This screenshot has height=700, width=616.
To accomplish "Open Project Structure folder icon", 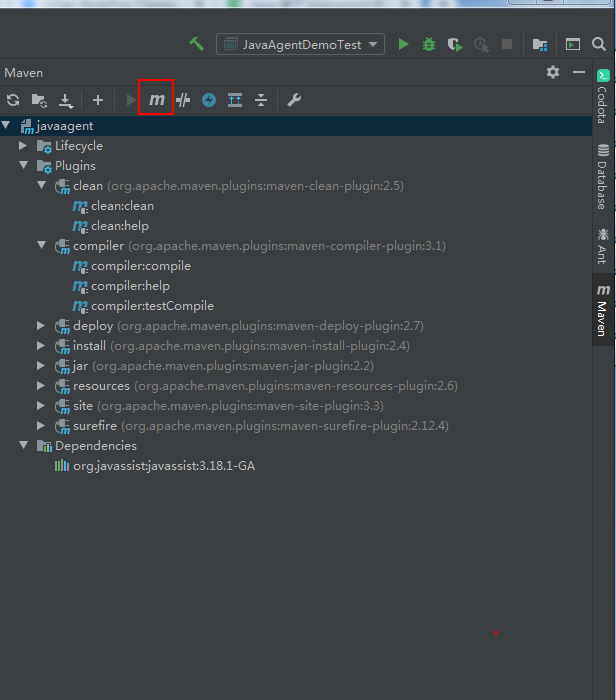I will (x=540, y=44).
